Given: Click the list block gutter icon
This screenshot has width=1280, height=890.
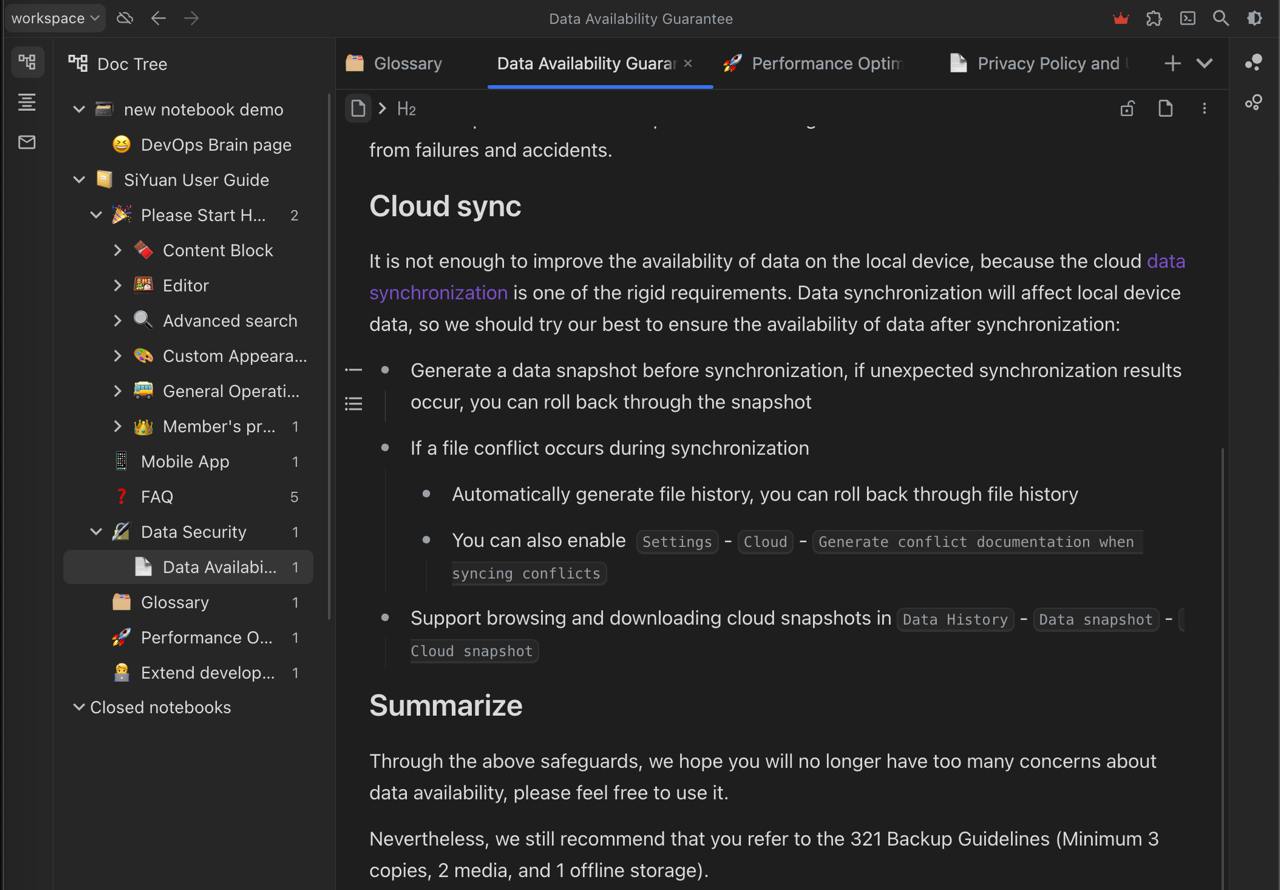Looking at the screenshot, I should [353, 403].
